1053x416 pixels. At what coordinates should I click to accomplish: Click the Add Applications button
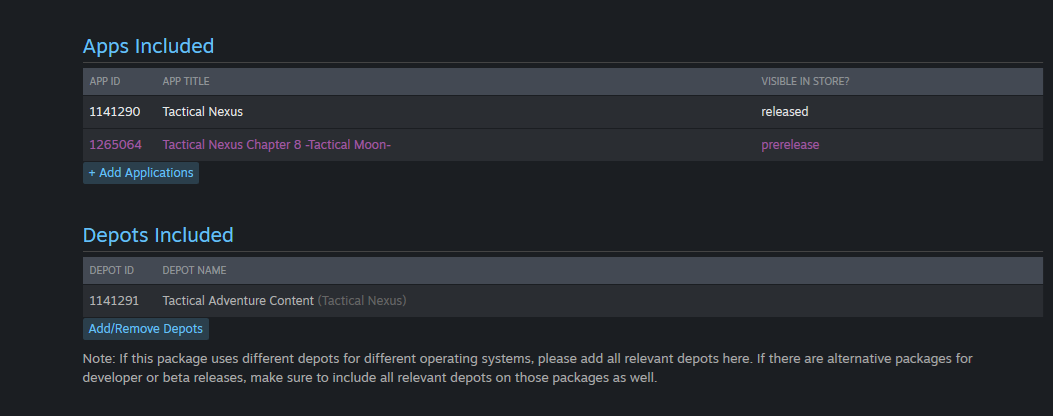click(141, 173)
